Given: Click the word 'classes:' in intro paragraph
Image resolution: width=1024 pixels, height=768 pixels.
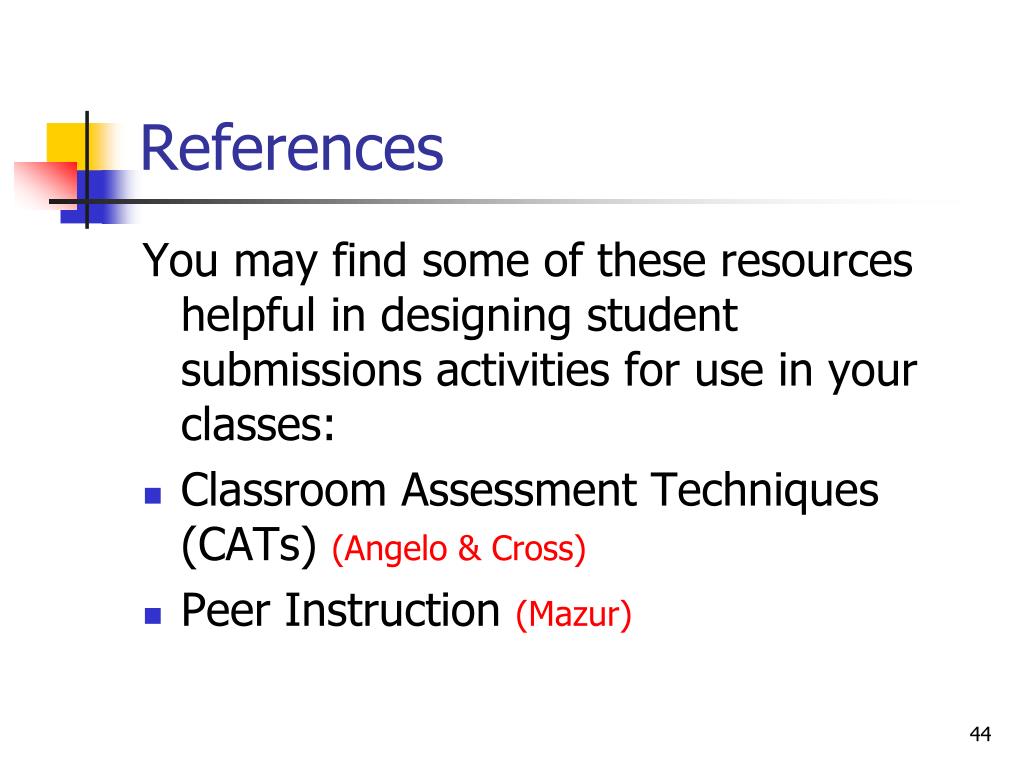Looking at the screenshot, I should [258, 424].
